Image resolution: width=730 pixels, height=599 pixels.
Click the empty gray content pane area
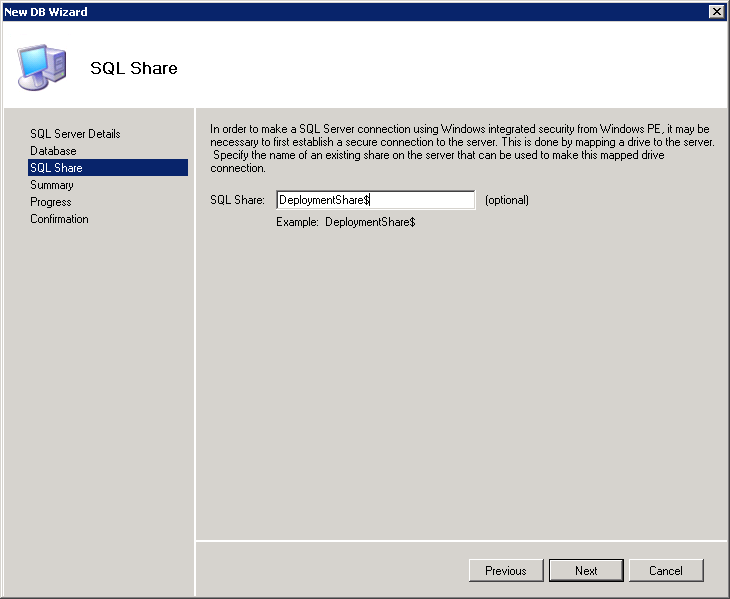(x=460, y=380)
